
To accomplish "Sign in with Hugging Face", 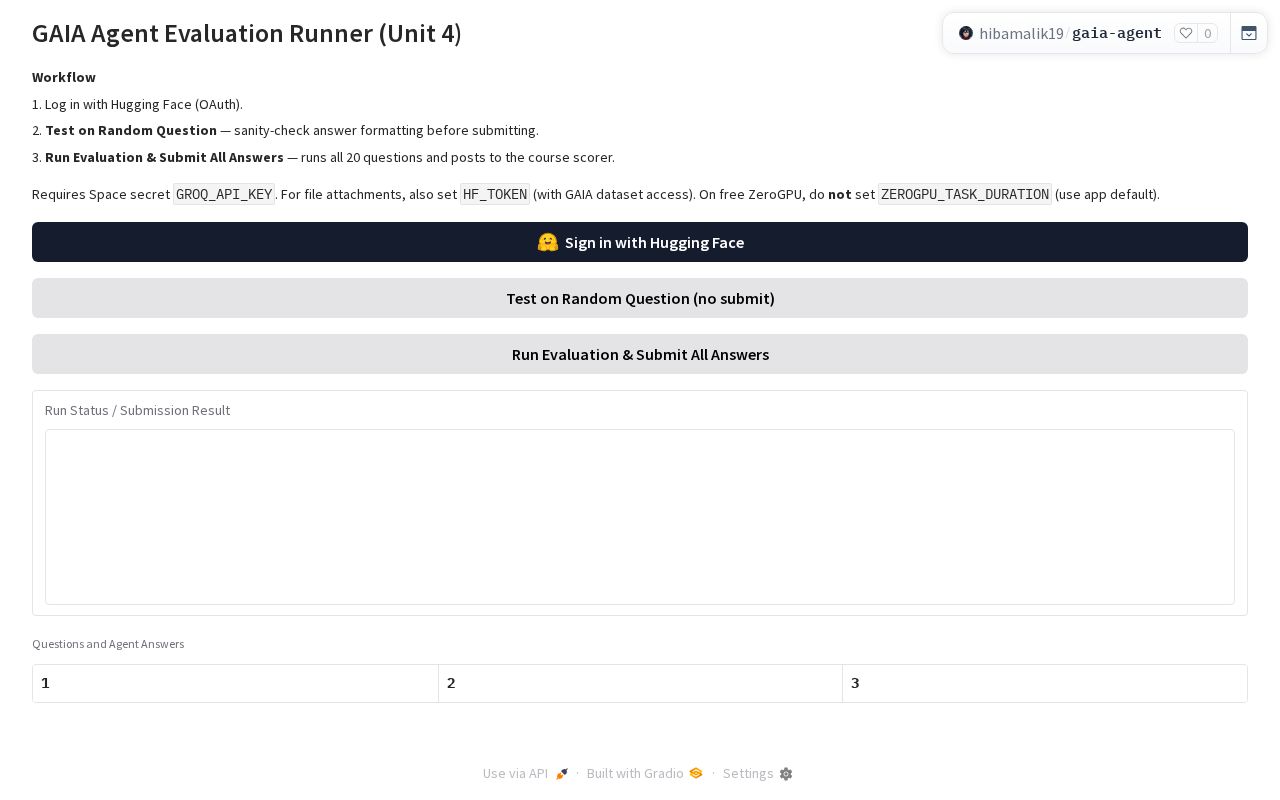I will point(640,242).
